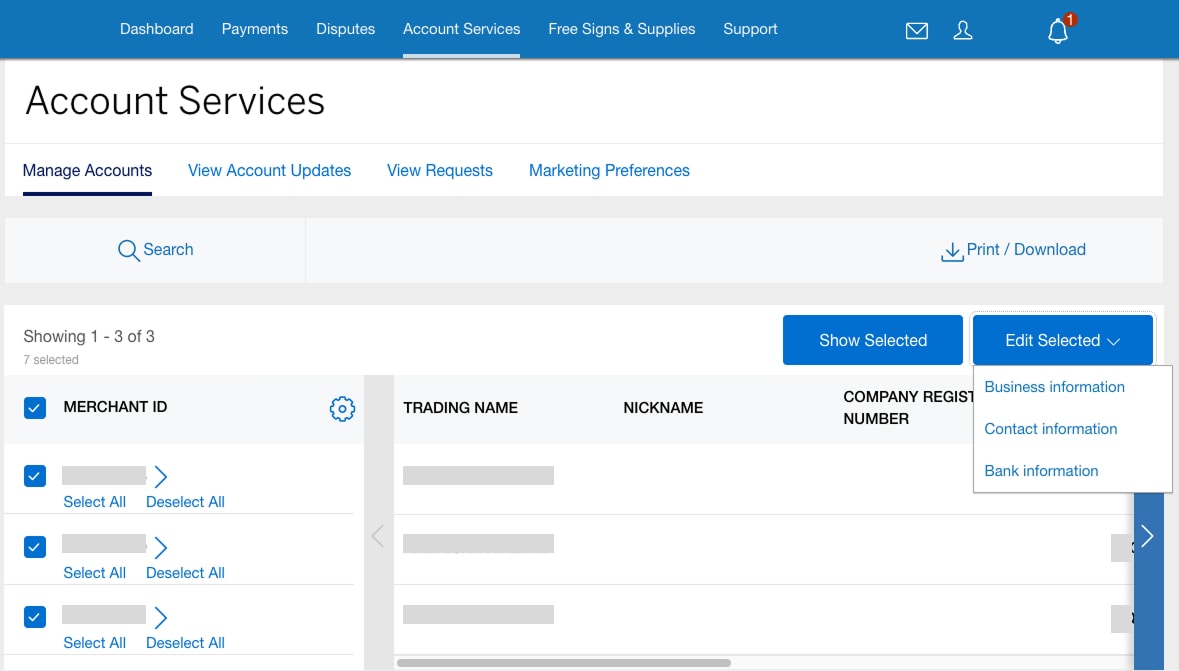Click the Nickname column header
This screenshot has width=1179, height=671.
663,408
